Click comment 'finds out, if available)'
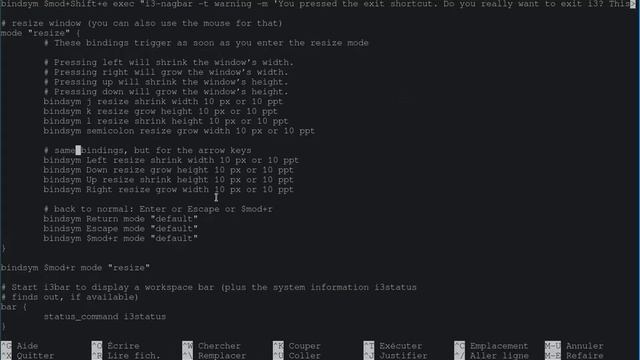 coord(70,298)
